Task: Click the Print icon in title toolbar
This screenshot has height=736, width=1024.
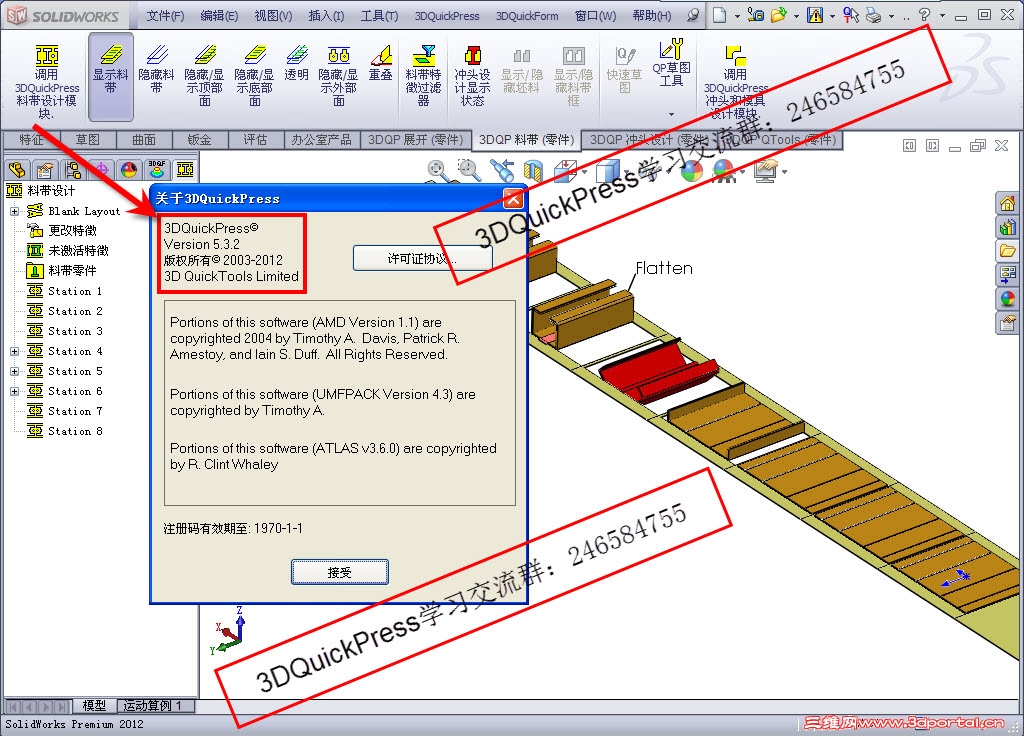Action: 874,15
